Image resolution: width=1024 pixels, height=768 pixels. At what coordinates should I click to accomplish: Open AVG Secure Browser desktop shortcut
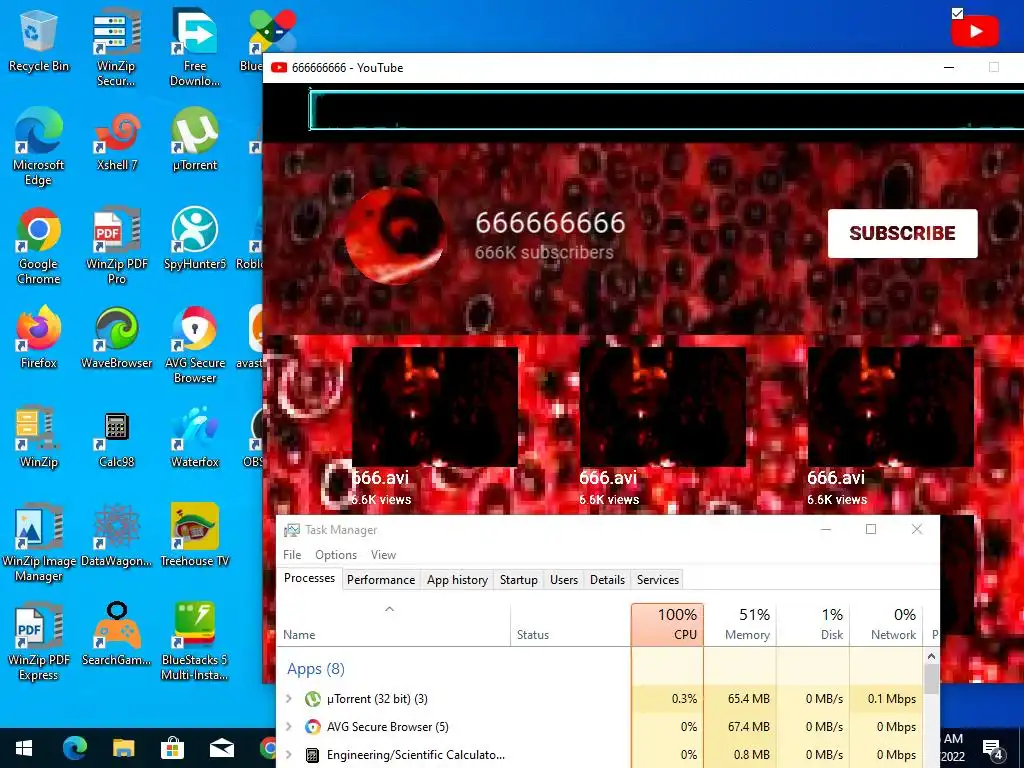pos(195,345)
